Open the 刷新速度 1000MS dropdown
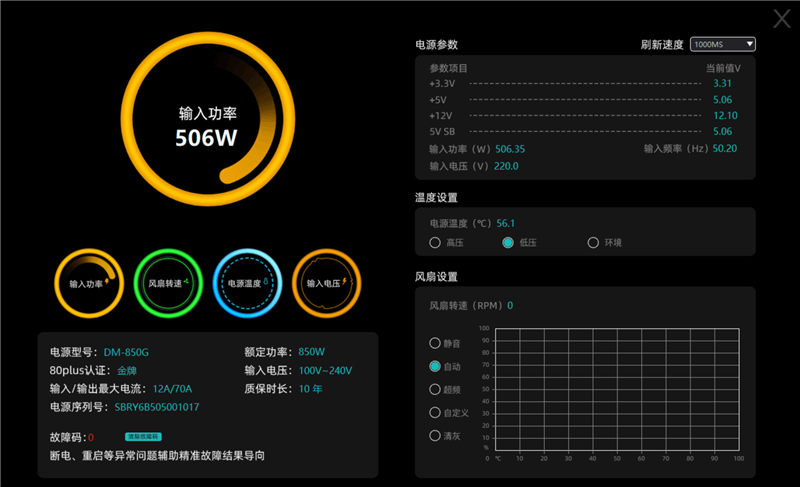The image size is (800, 487). (x=722, y=44)
